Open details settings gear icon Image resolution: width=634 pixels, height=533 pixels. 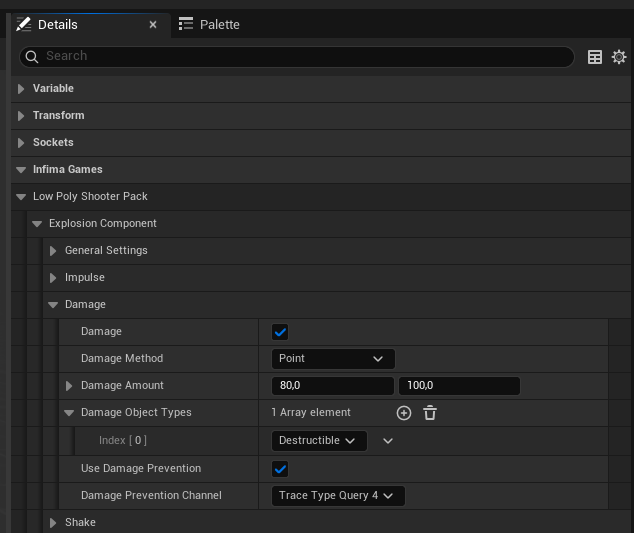click(619, 57)
